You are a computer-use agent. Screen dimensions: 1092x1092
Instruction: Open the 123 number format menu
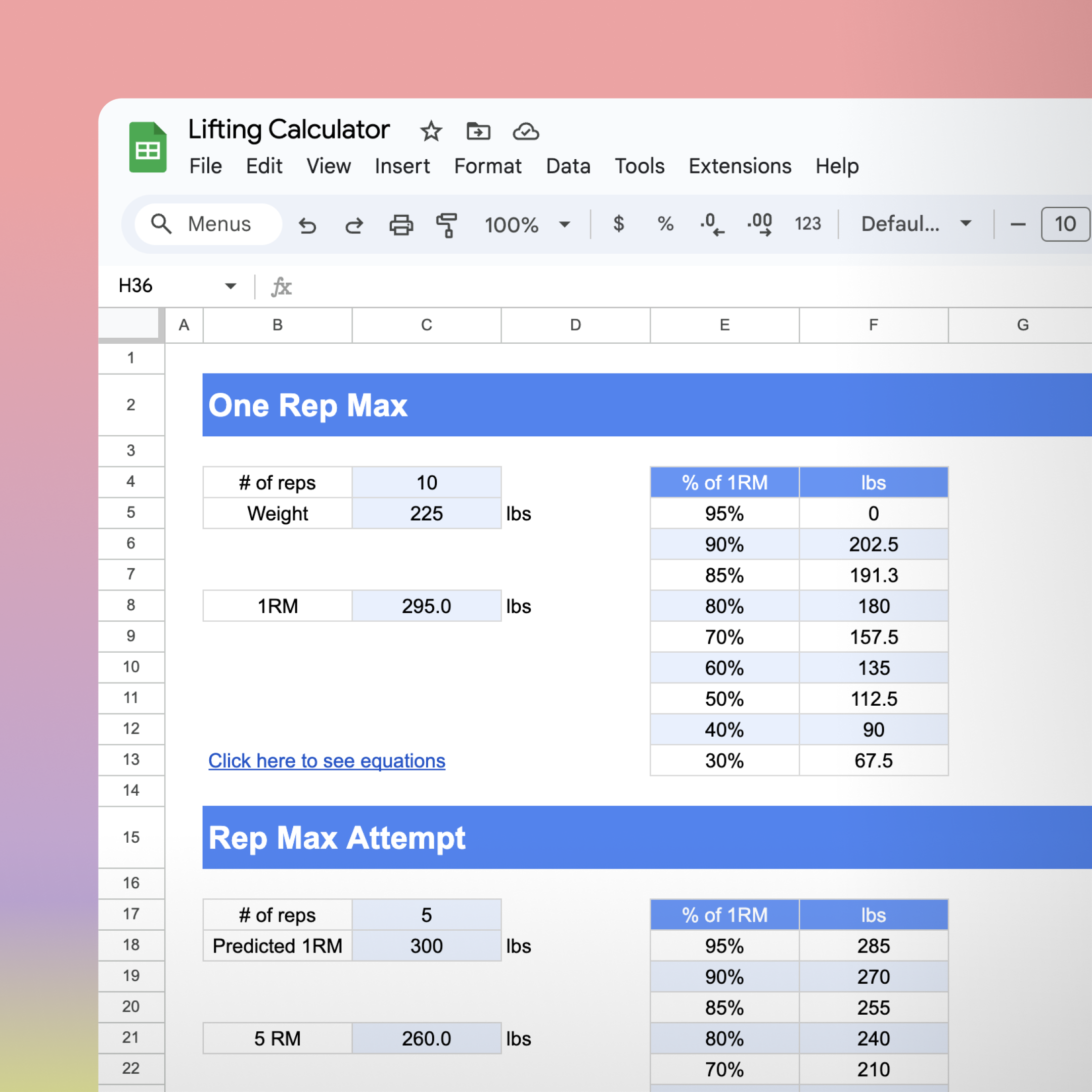tap(808, 224)
